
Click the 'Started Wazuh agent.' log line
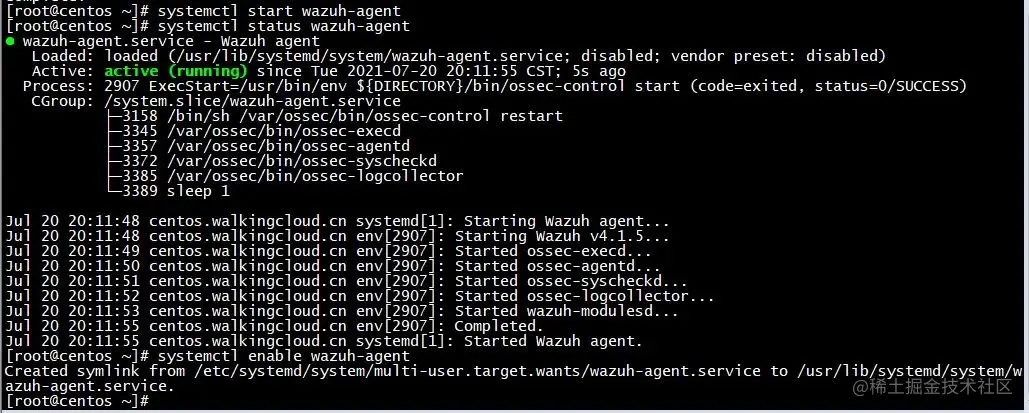pyautogui.click(x=324, y=341)
